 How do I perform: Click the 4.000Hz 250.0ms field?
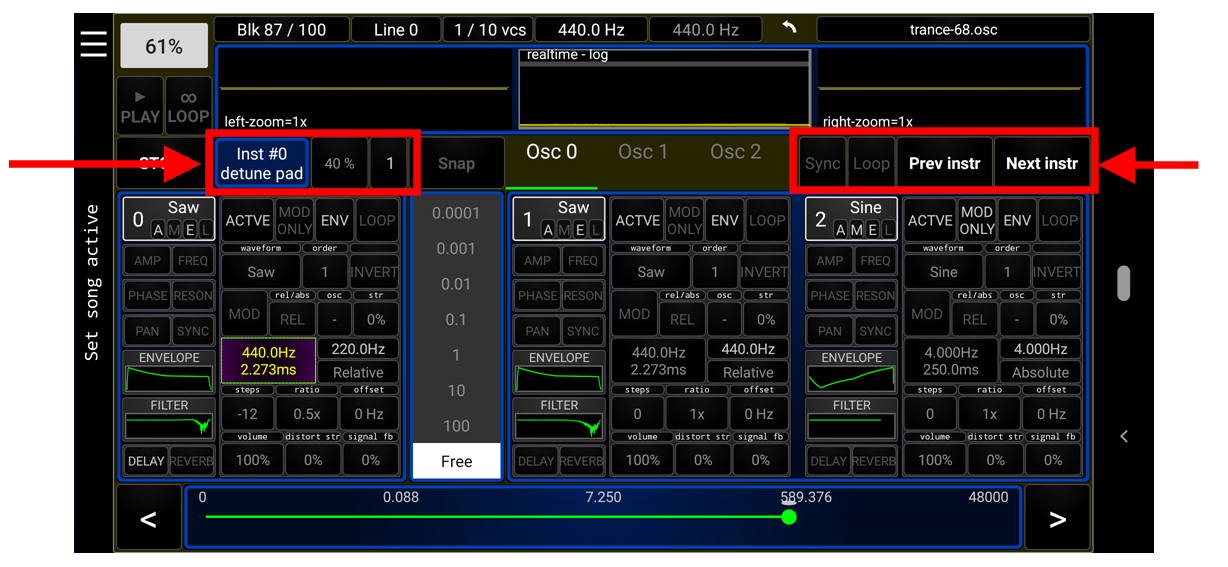point(951,361)
